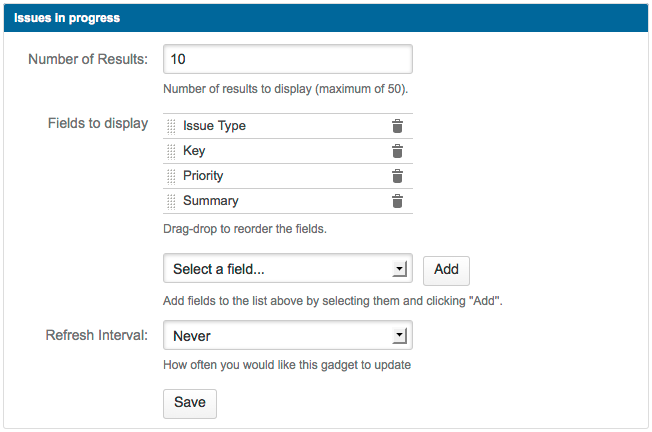Save the gadget configuration
Image resolution: width=652 pixels, height=432 pixels.
click(189, 403)
